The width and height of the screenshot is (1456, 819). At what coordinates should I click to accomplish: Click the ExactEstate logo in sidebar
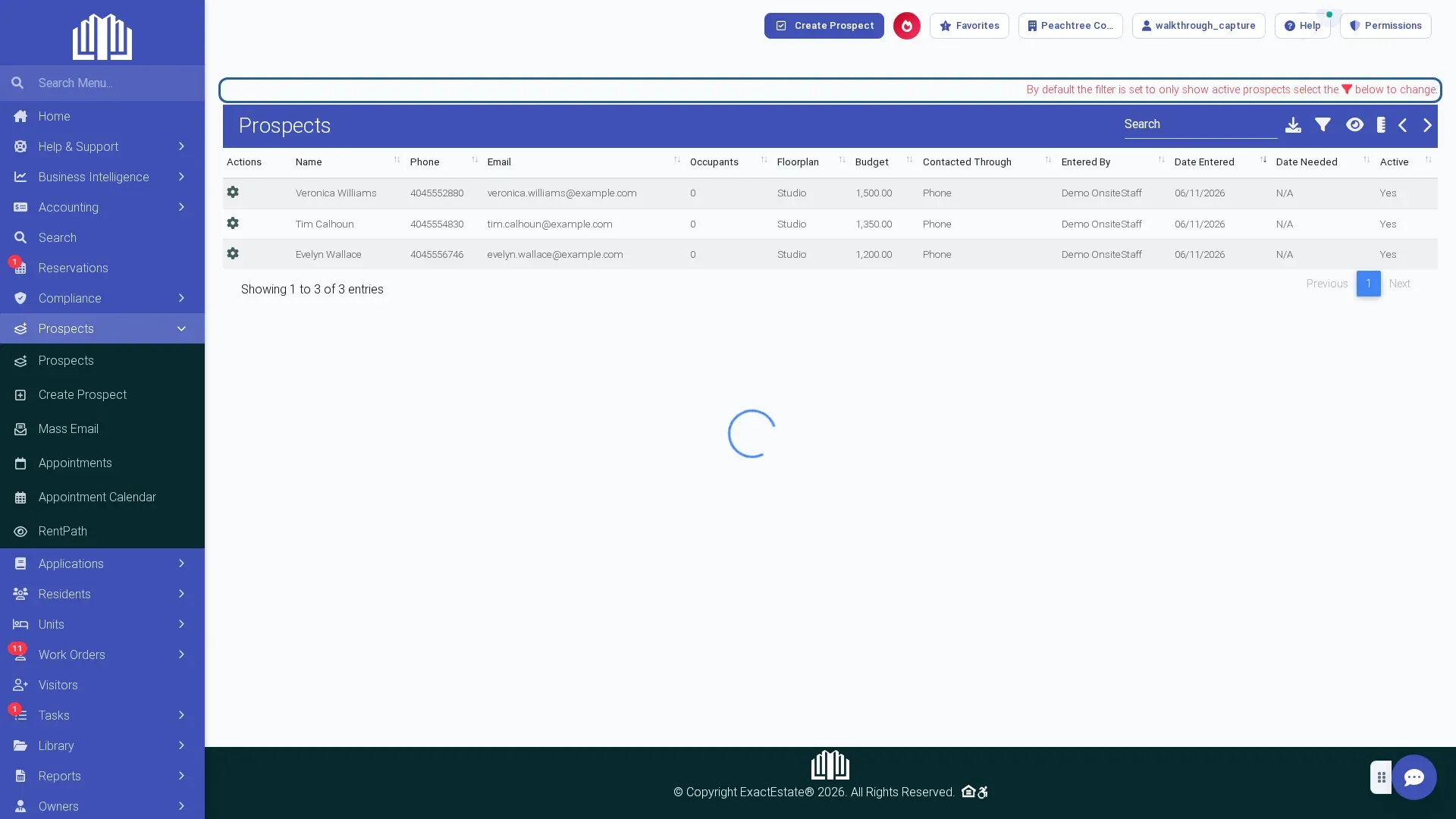(x=102, y=36)
